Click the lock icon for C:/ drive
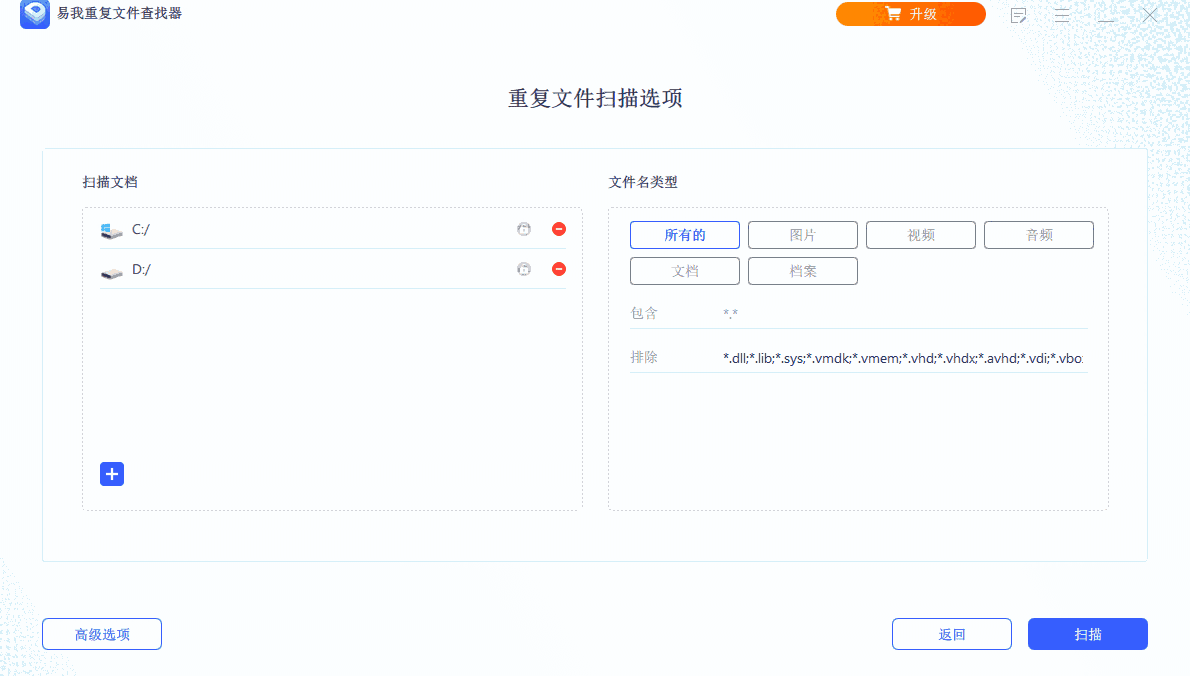The image size is (1190, 676). pos(524,229)
